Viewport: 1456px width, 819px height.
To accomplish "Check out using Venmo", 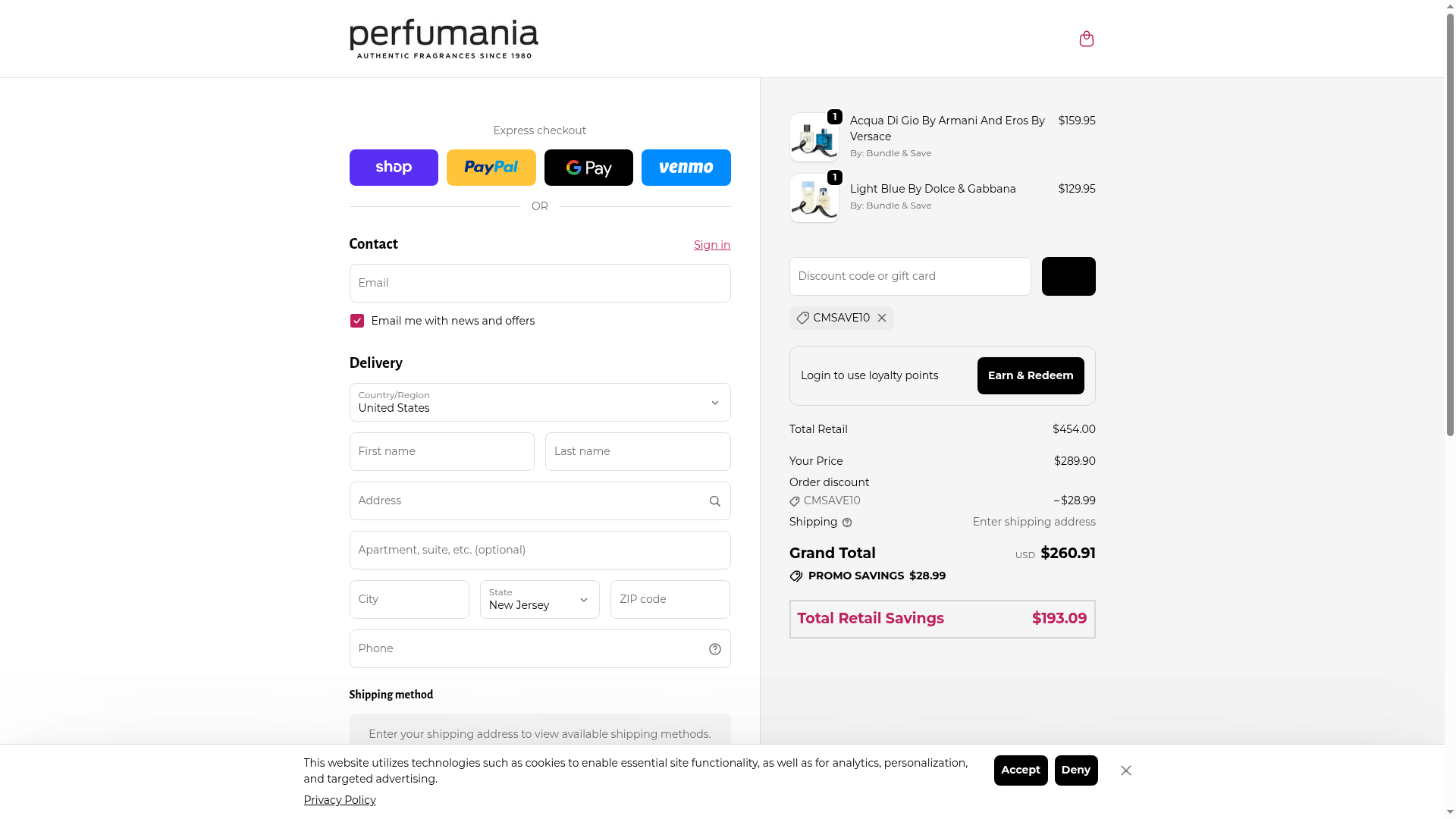I will (686, 168).
